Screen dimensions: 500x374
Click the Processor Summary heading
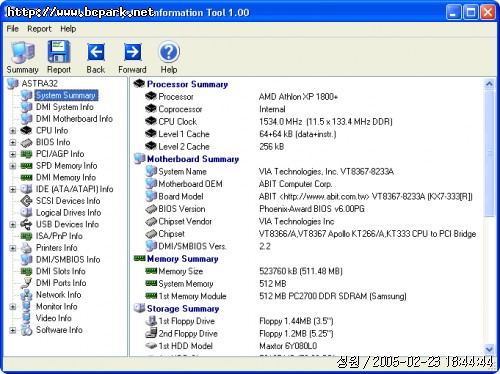[187, 84]
